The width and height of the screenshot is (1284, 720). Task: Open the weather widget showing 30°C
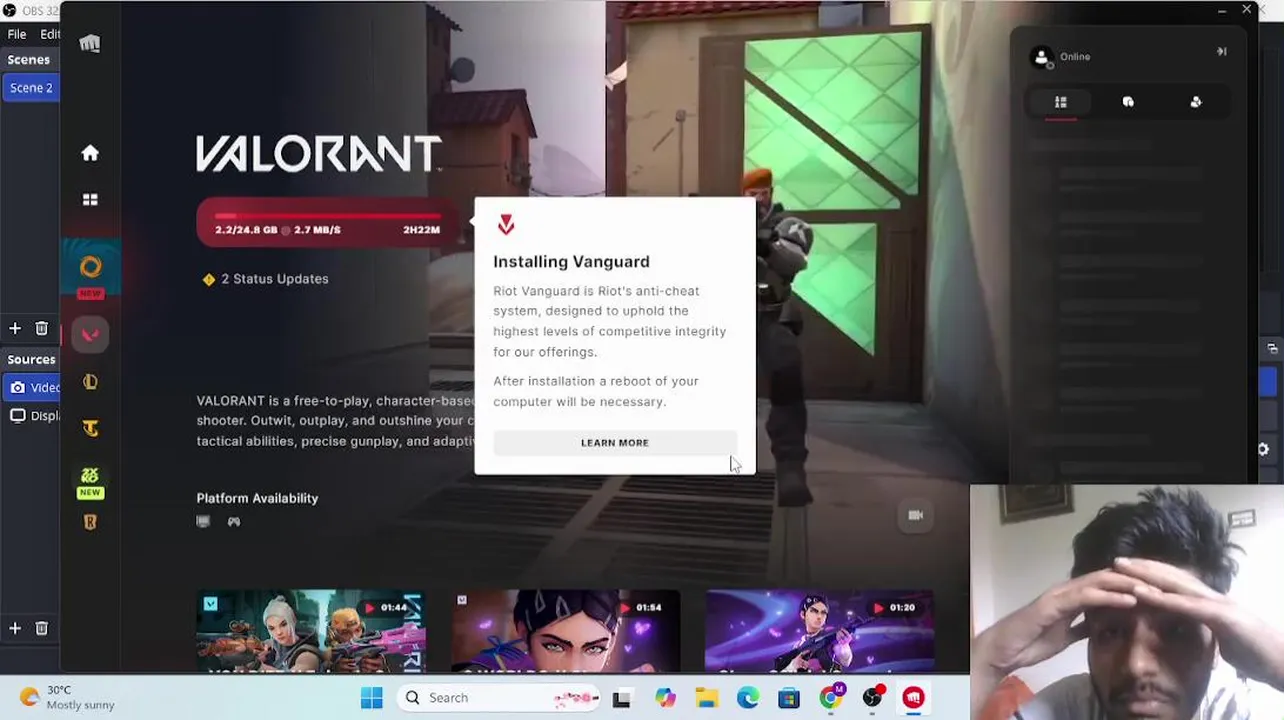click(67, 698)
